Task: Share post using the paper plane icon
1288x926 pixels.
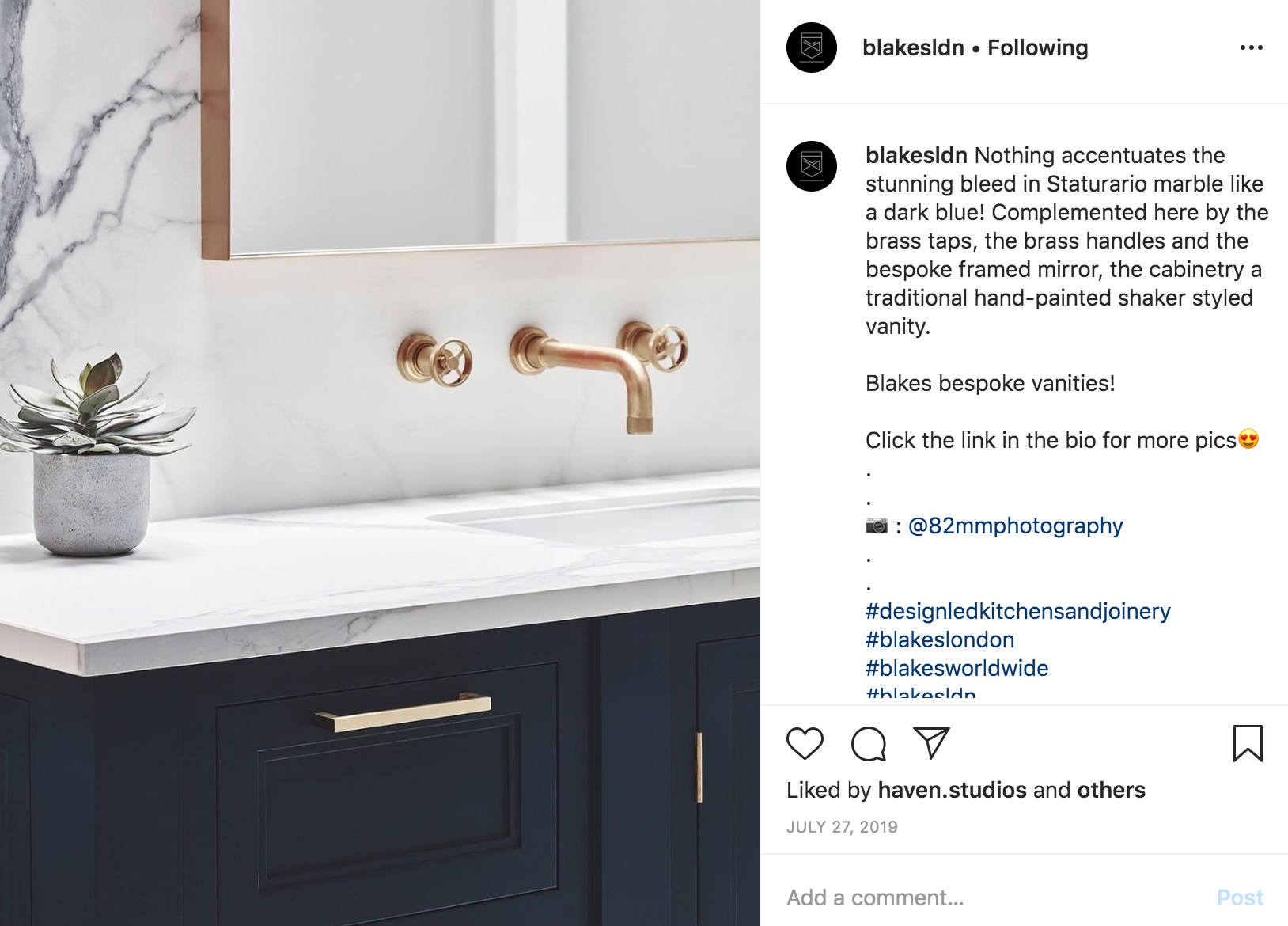Action: coord(931,743)
